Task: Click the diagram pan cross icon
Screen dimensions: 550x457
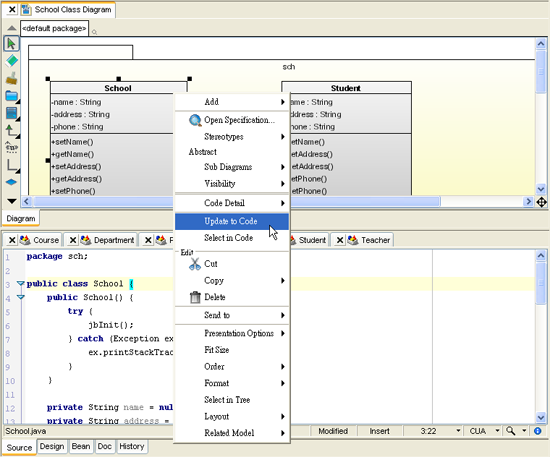Action: click(x=542, y=202)
